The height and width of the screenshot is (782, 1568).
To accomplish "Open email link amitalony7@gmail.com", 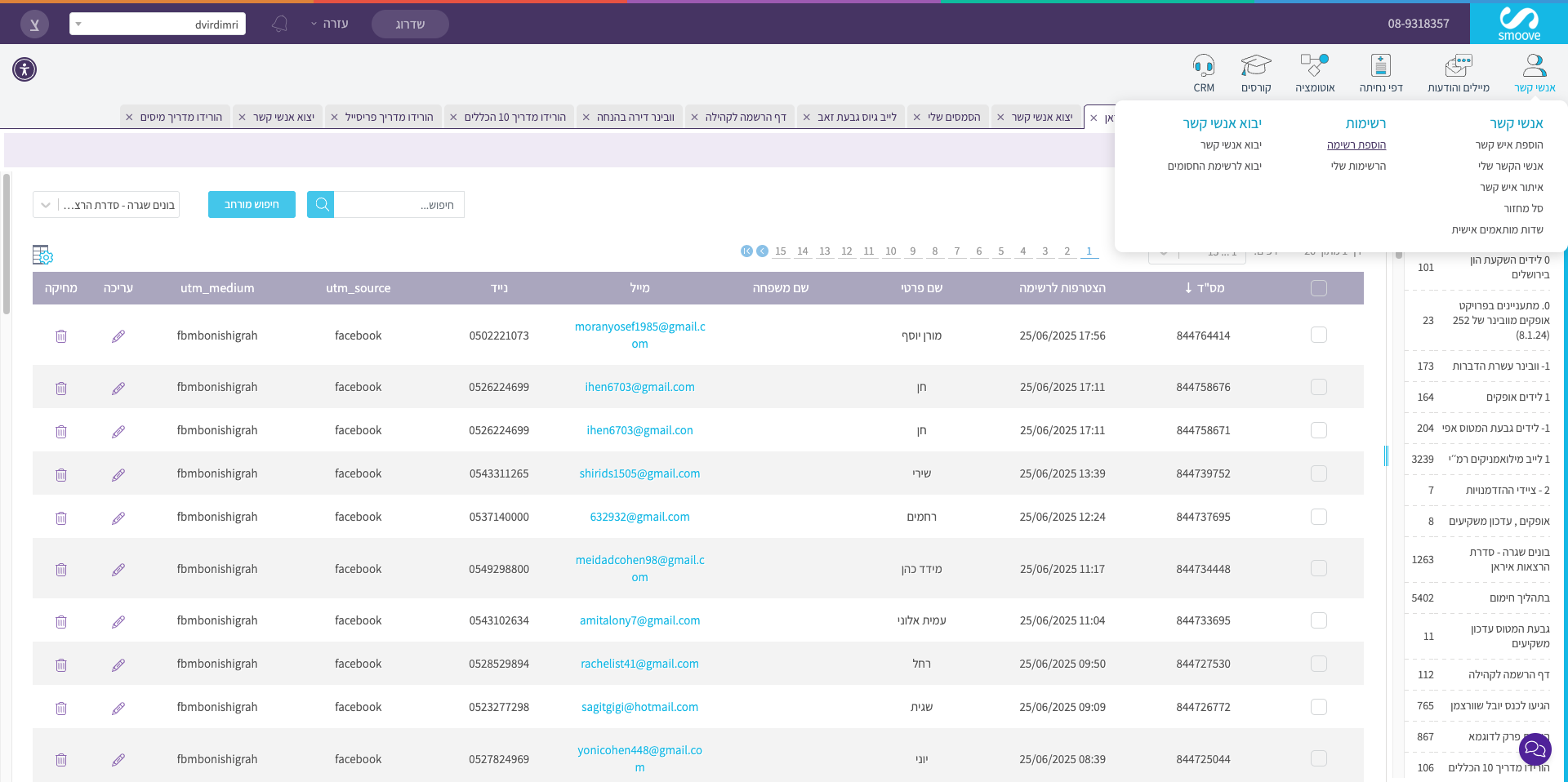I will tap(639, 620).
